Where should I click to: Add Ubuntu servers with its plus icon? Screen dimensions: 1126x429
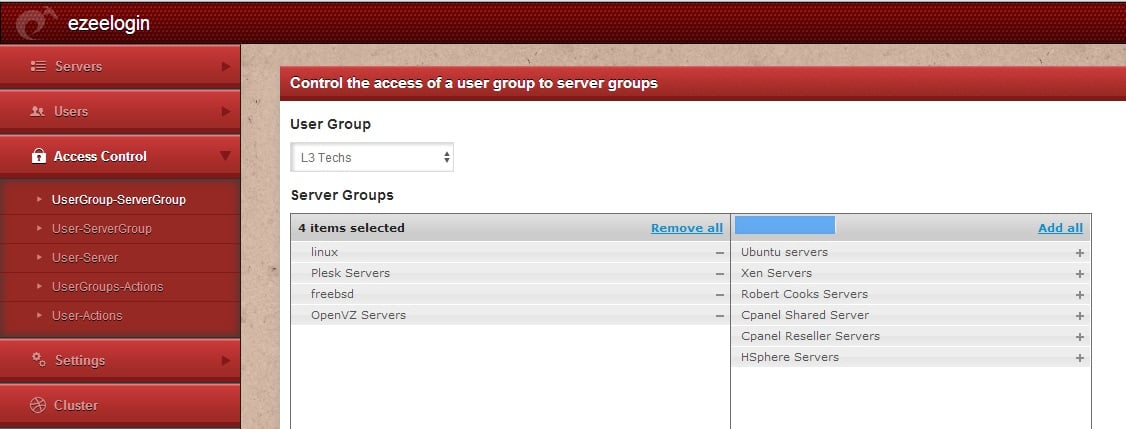coord(1079,253)
